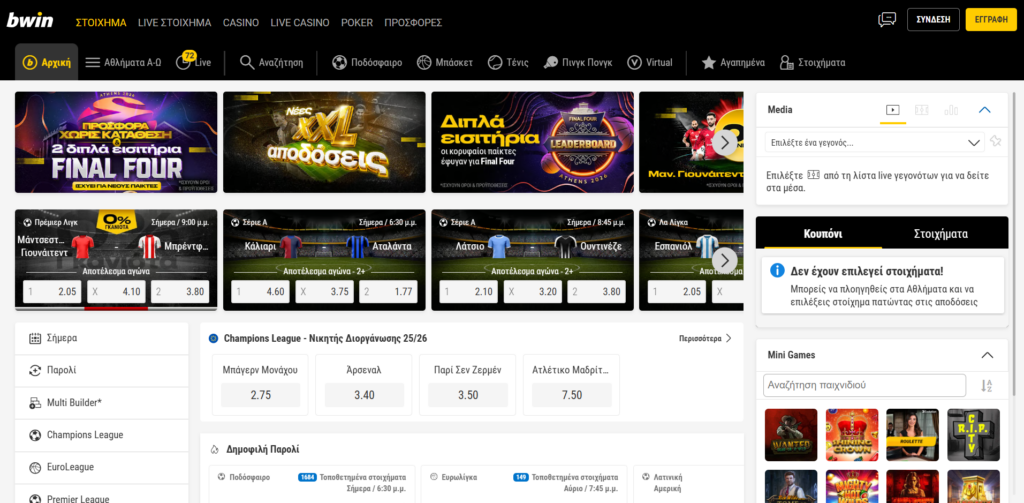Image resolution: width=1024 pixels, height=503 pixels.
Task: Select the Στοιχήματα betslip tab
Action: point(940,233)
